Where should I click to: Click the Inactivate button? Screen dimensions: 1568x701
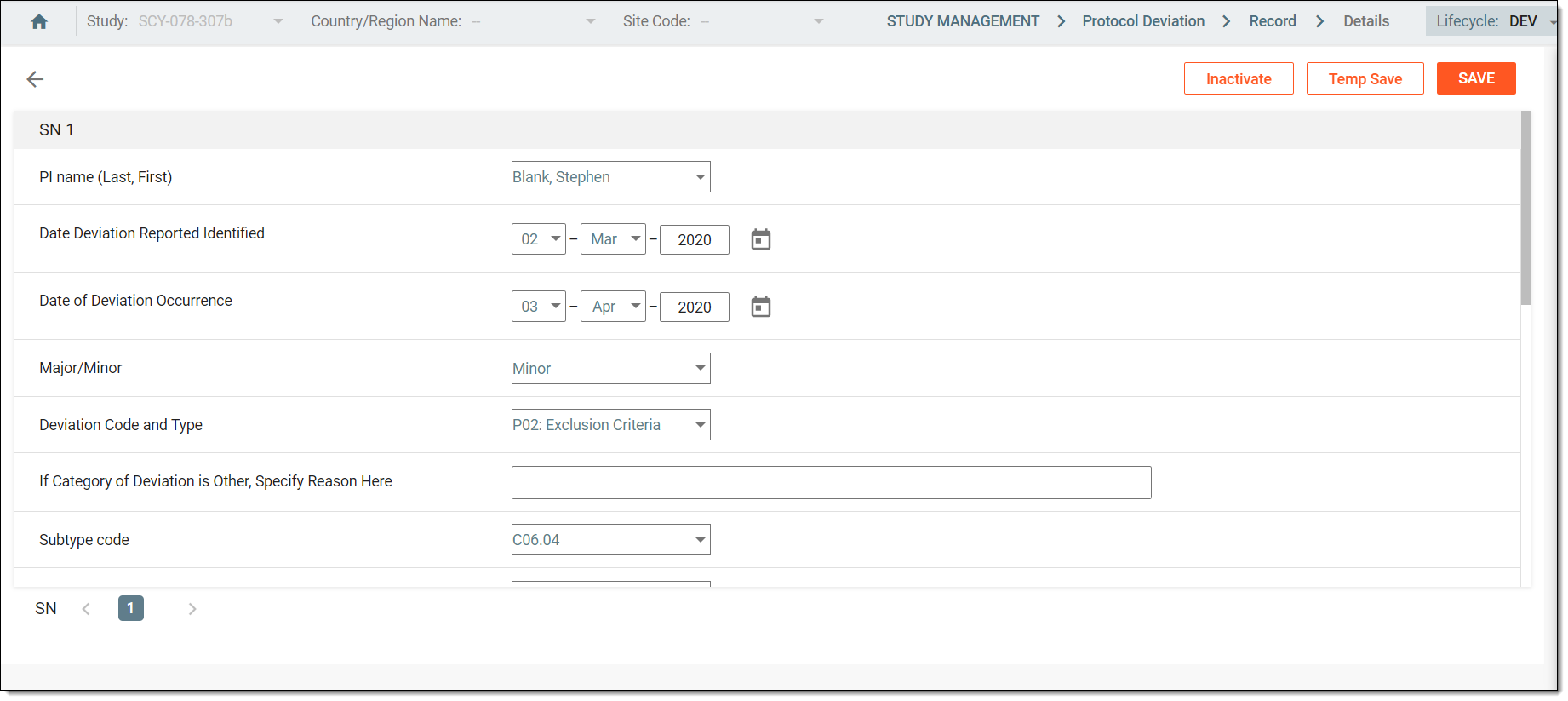pos(1239,78)
